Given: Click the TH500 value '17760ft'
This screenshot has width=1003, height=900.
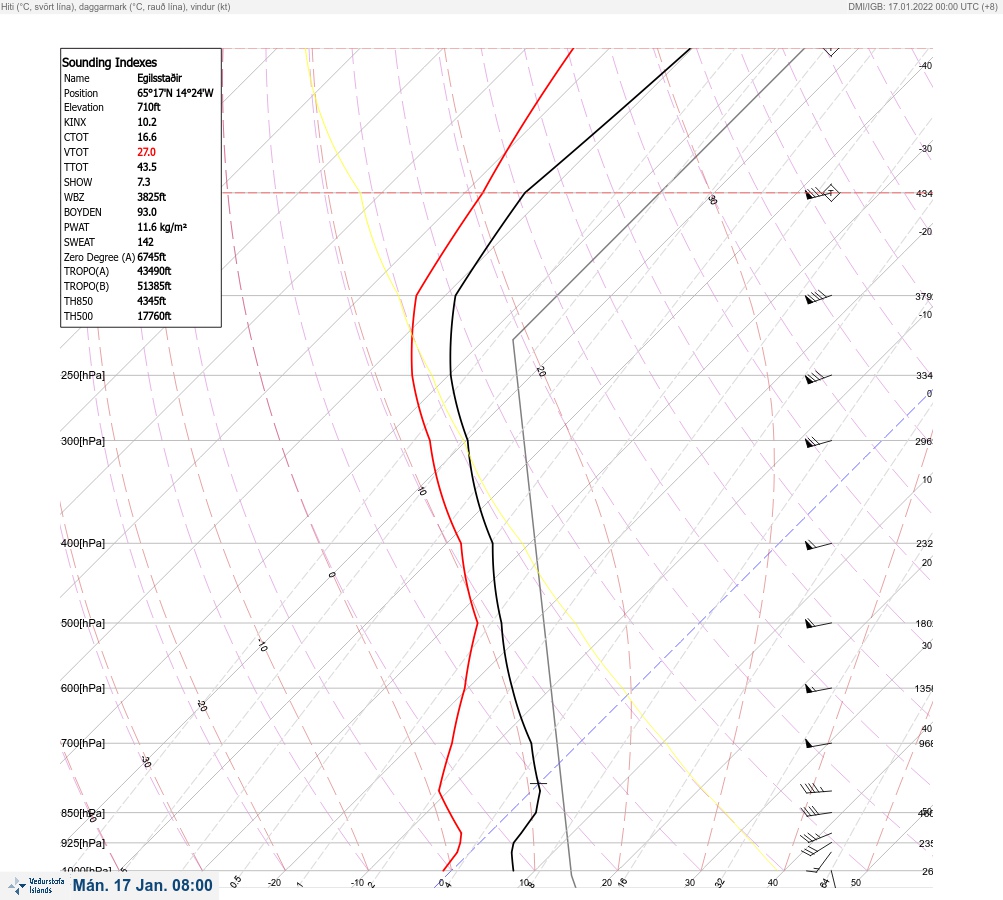Looking at the screenshot, I should [154, 316].
